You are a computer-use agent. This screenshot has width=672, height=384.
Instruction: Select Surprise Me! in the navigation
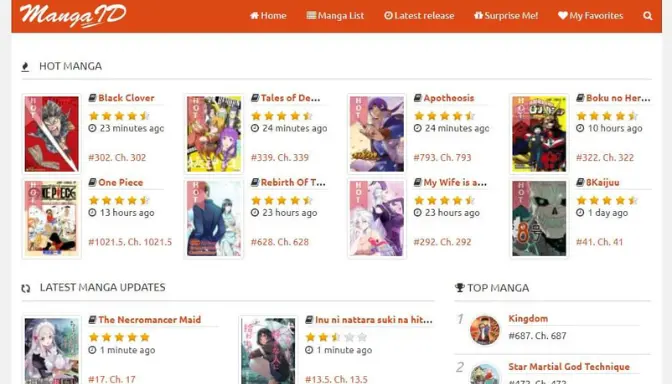point(506,16)
